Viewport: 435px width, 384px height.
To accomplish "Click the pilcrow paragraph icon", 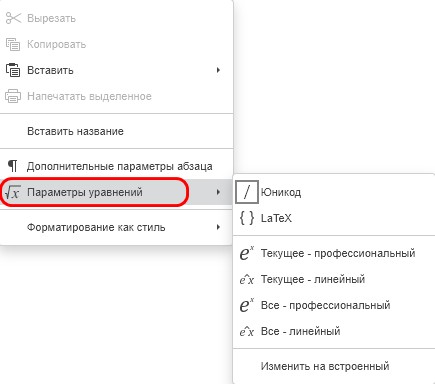I will click(x=13, y=166).
